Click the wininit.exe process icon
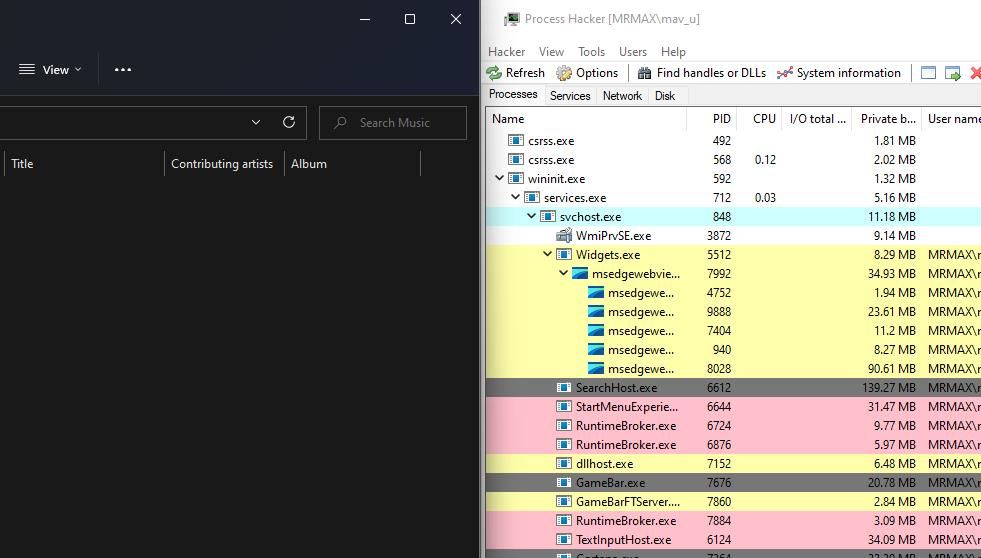Image resolution: width=981 pixels, height=558 pixels. coord(516,178)
